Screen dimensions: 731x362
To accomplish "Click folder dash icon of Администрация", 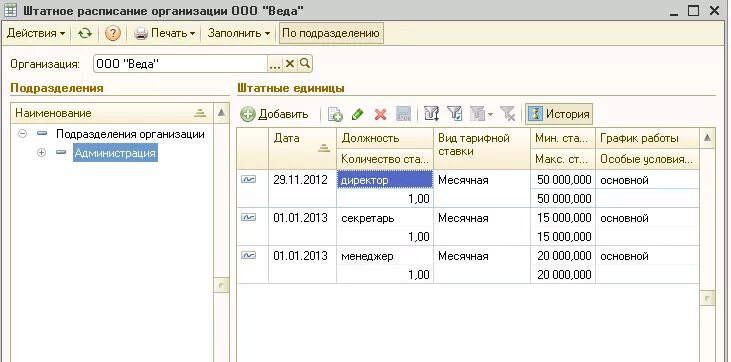I will pos(61,153).
